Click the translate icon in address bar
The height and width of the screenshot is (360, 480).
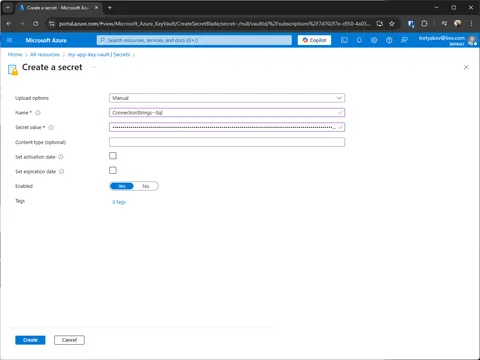(x=379, y=24)
